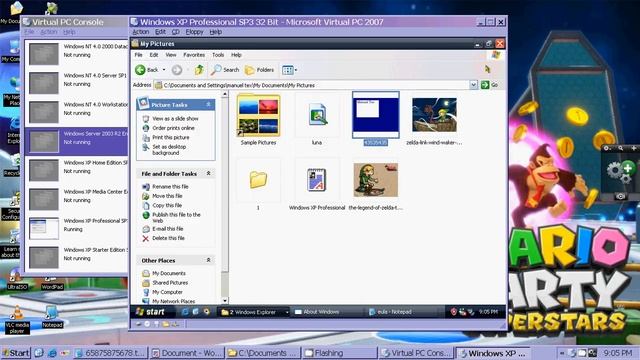Click the red security shield tray icon
The width and height of the screenshot is (640, 360).
pyautogui.click(x=453, y=312)
